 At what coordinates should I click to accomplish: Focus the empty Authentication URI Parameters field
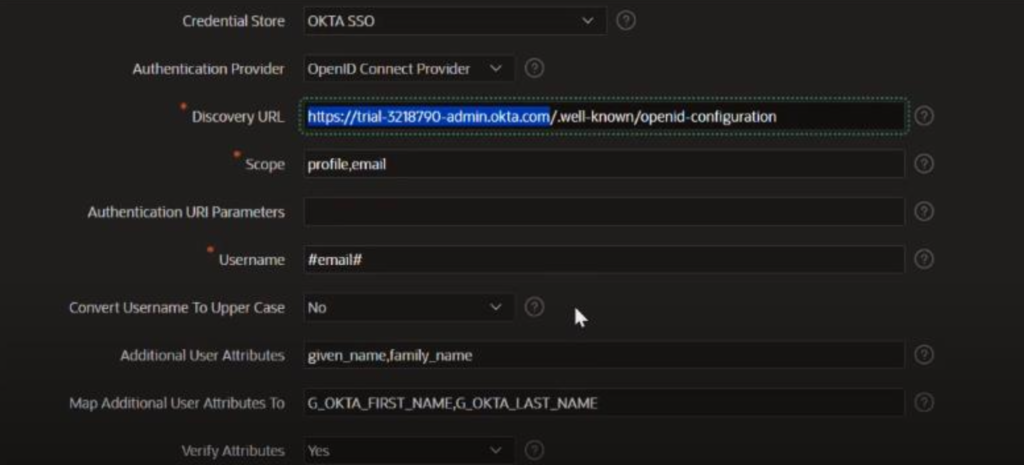point(604,212)
